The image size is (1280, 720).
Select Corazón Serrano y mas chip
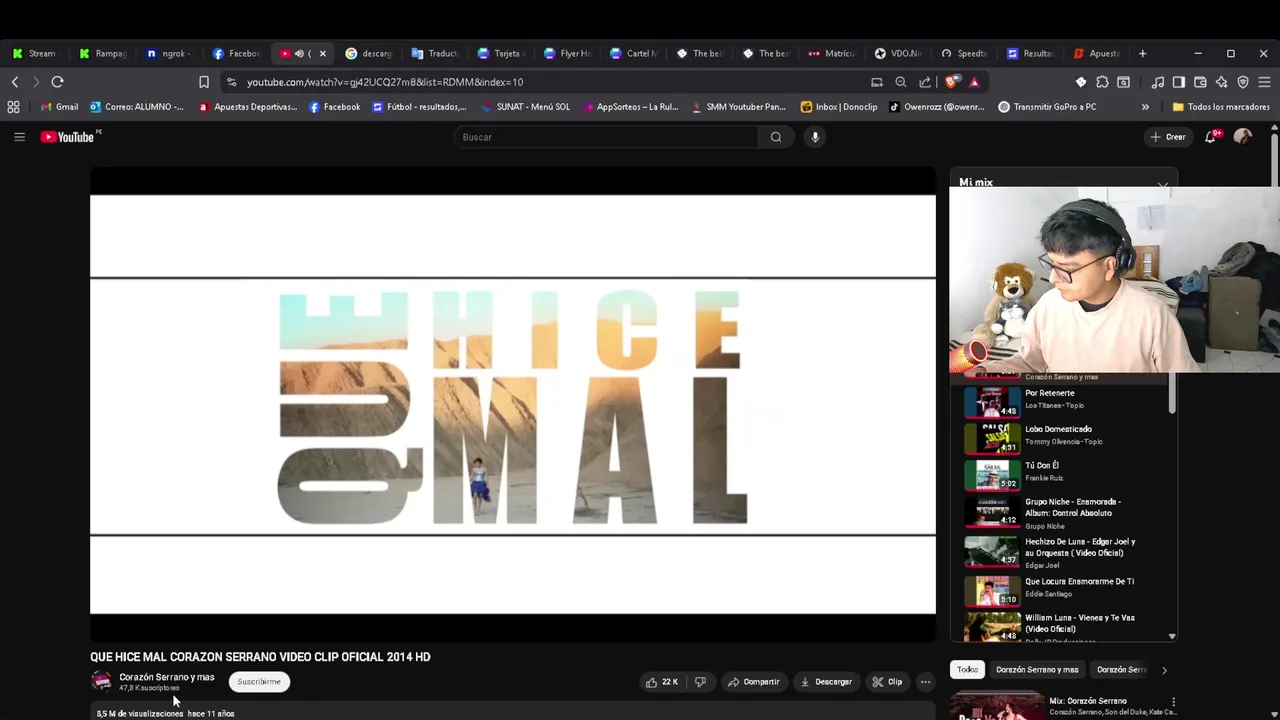1037,670
